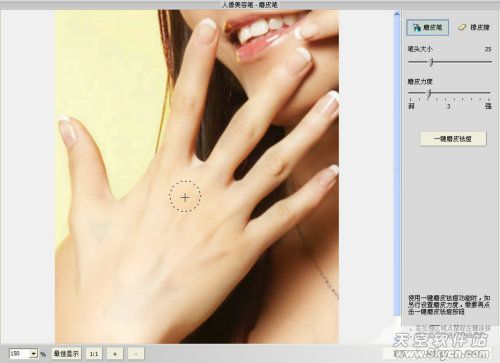Apply brush on the thumb's fingernail
The image size is (500, 363).
68,130
